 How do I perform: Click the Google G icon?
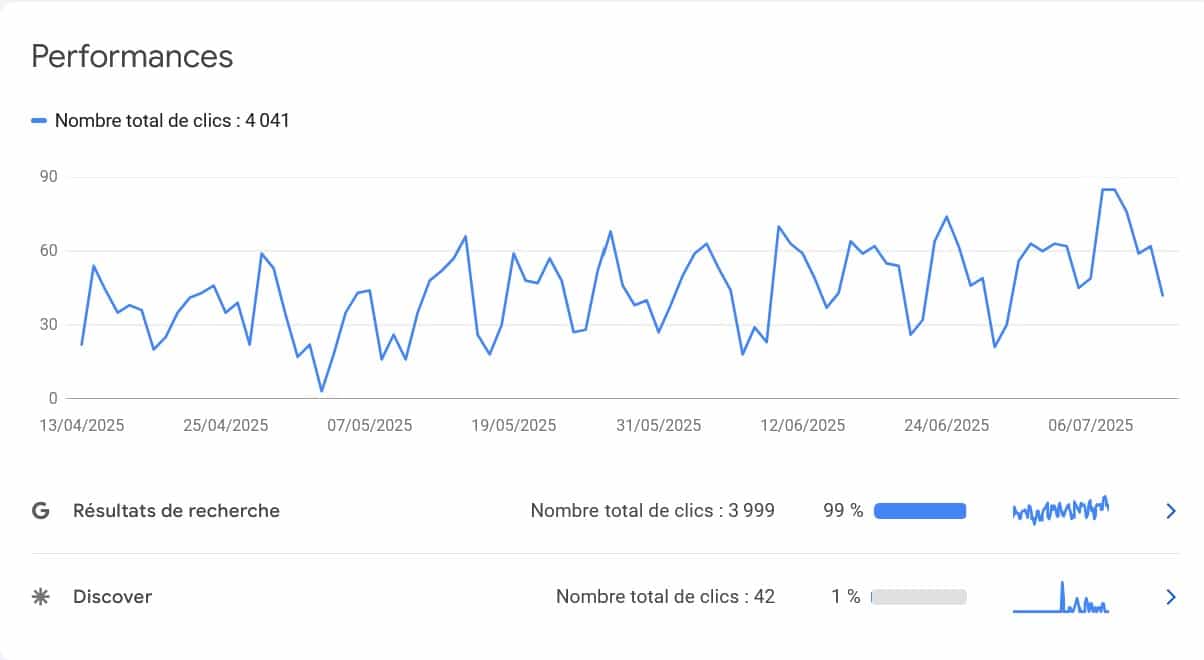point(41,511)
